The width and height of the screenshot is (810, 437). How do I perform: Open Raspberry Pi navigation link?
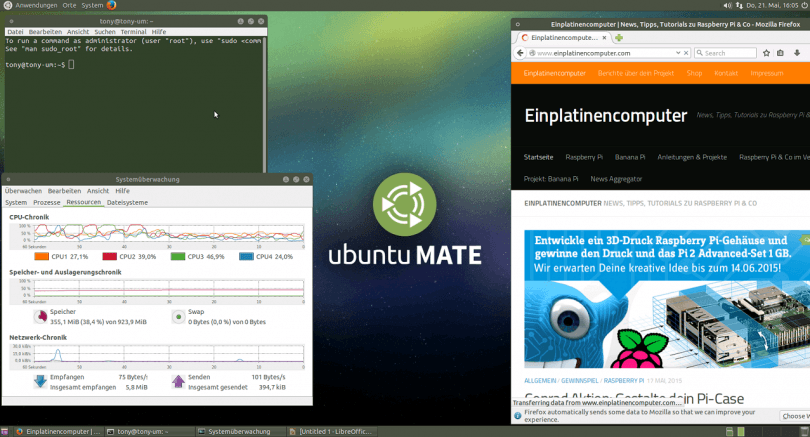pos(584,157)
